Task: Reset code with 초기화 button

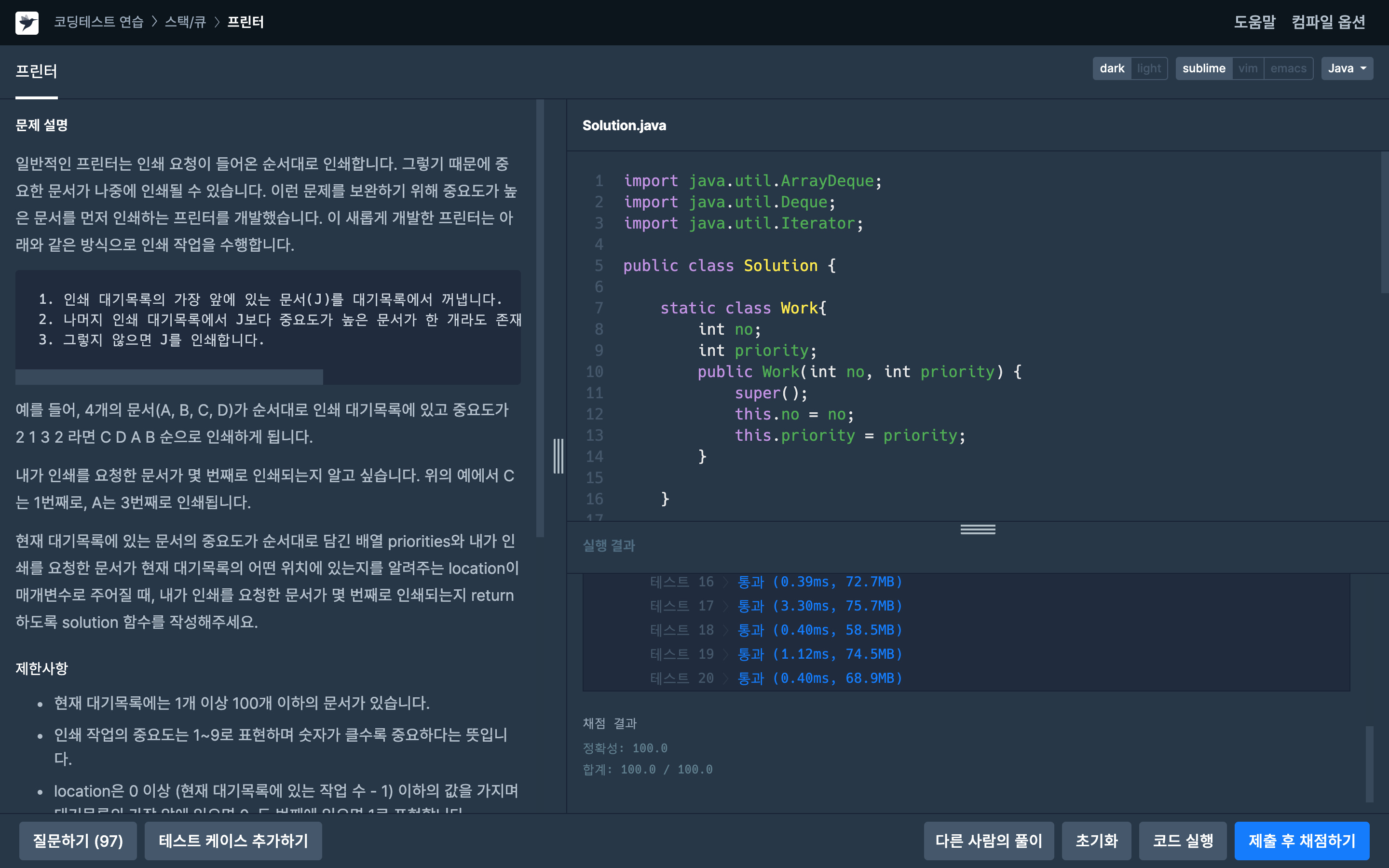Action: (1096, 841)
